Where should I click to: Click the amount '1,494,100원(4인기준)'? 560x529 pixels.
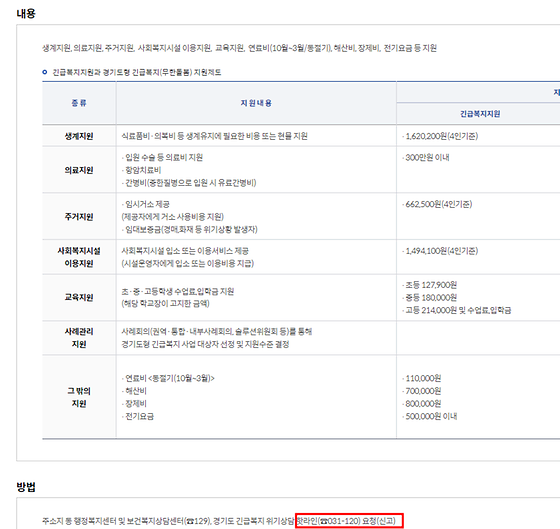pos(441,251)
